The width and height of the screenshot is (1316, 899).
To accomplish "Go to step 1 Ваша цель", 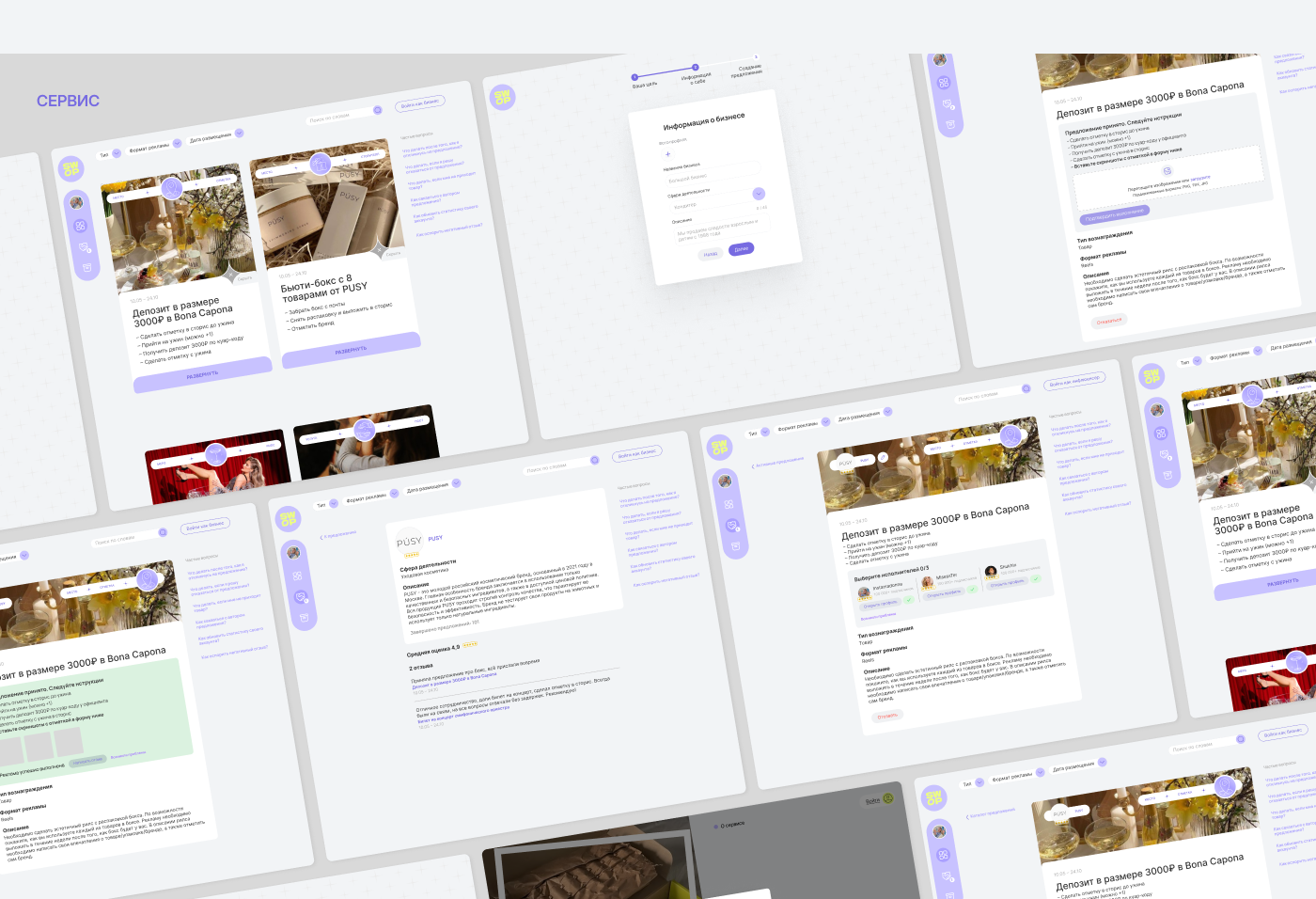I will [x=635, y=77].
